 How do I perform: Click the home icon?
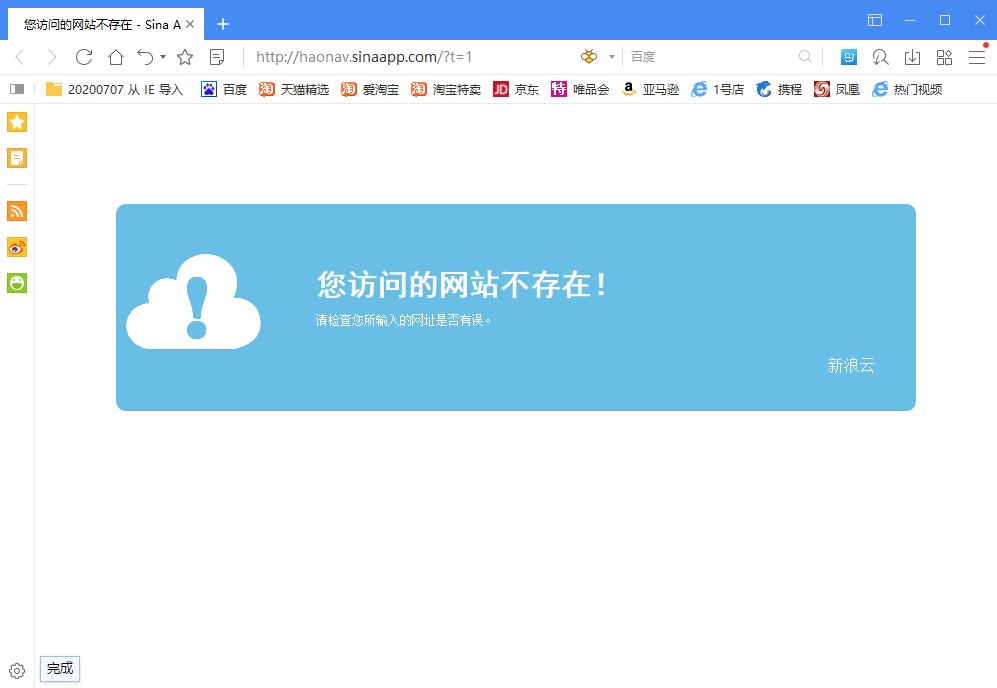(x=115, y=57)
